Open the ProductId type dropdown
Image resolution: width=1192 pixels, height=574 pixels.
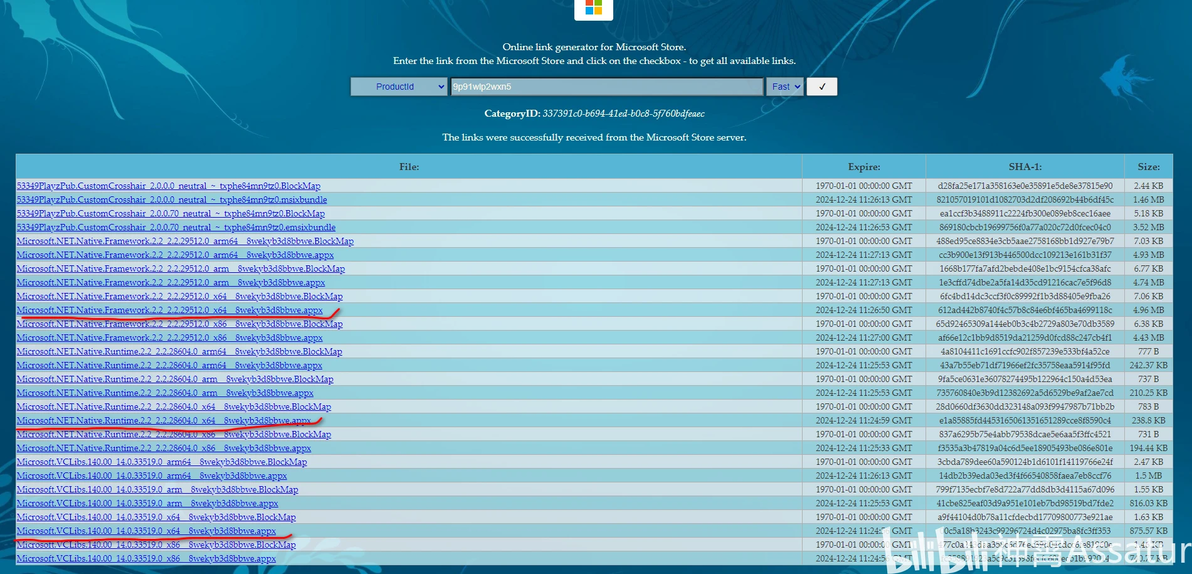[x=399, y=87]
